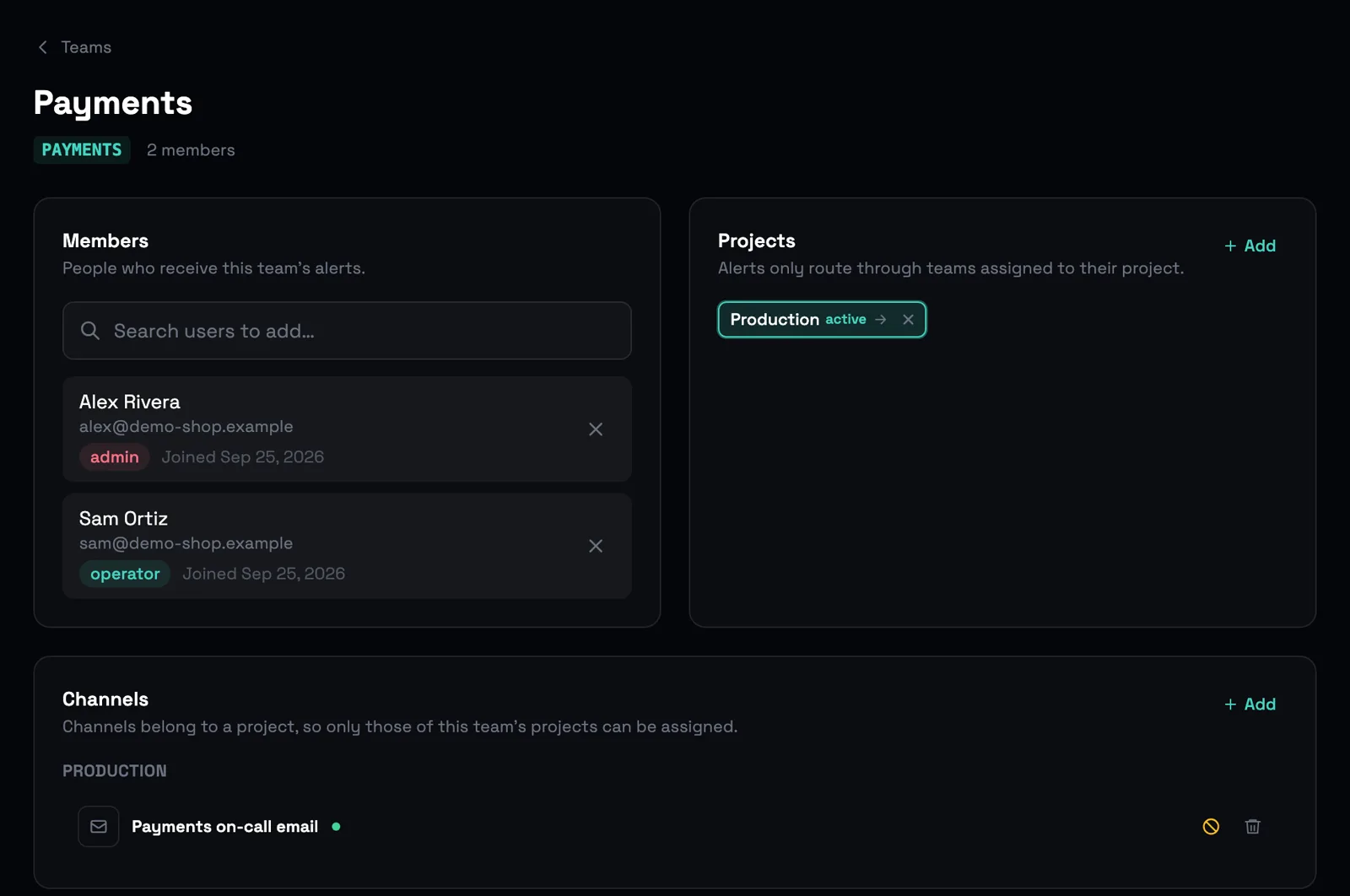The height and width of the screenshot is (896, 1350).
Task: Click the sam@demo-shop.example email
Action: pos(186,543)
